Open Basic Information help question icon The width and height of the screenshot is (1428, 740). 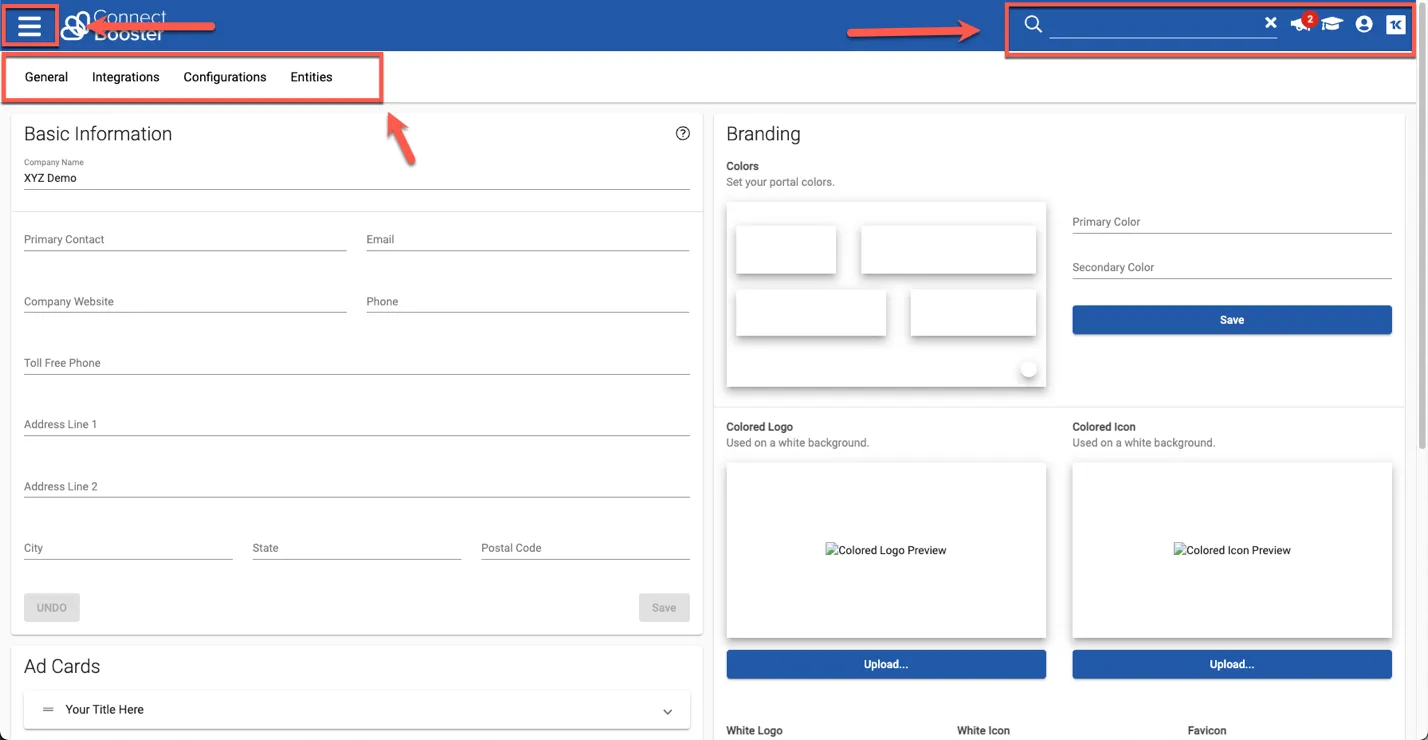683,134
